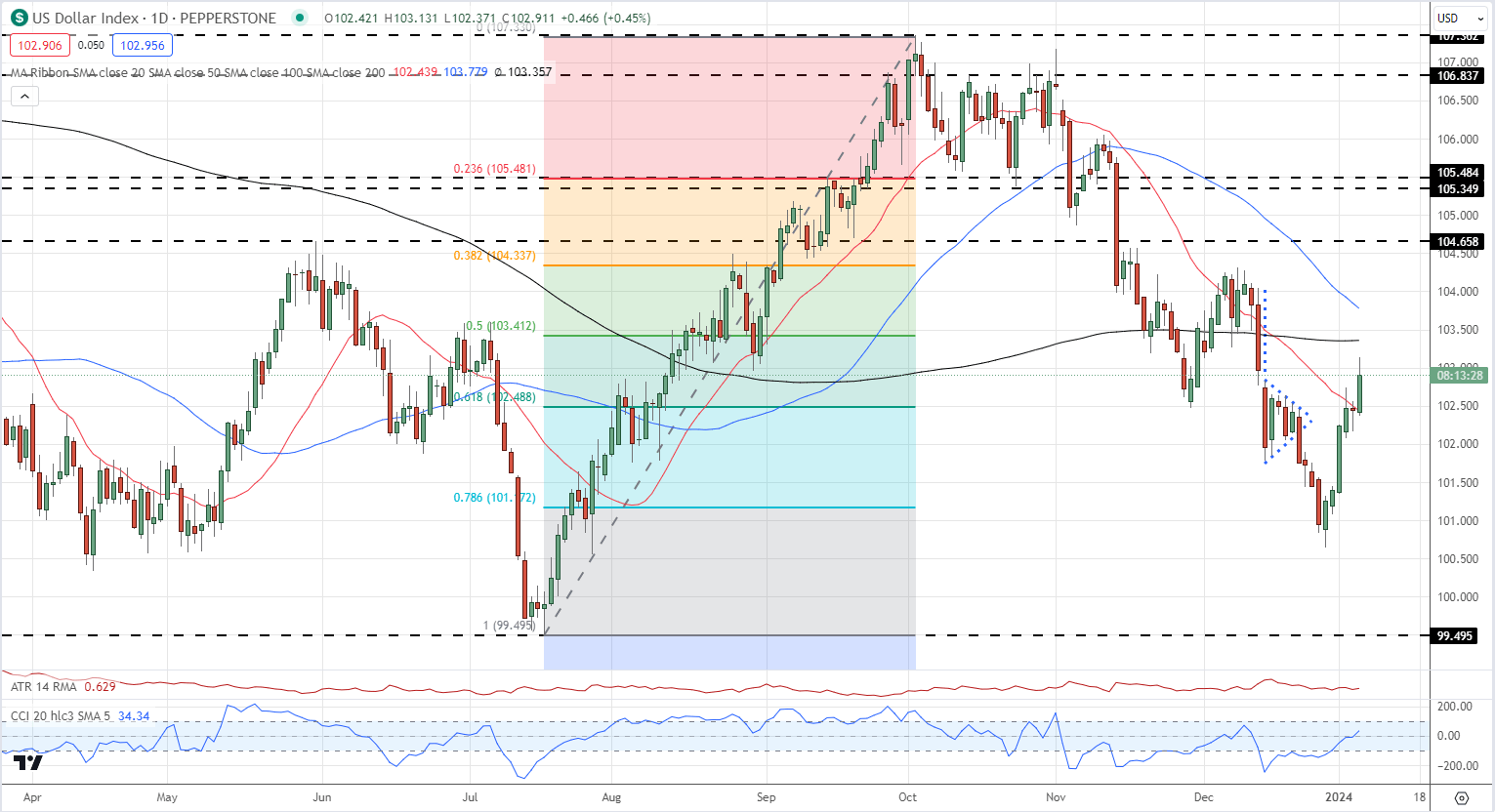The image size is (1495, 812).
Task: Click the TradingView logo at bottom left
Action: click(29, 762)
